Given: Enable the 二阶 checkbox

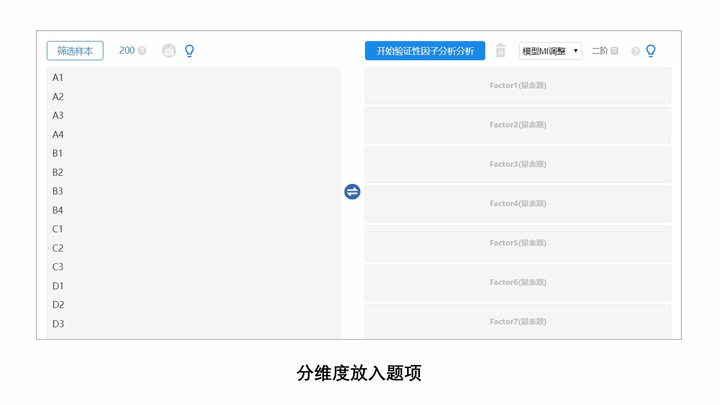Looking at the screenshot, I should pyautogui.click(x=614, y=51).
